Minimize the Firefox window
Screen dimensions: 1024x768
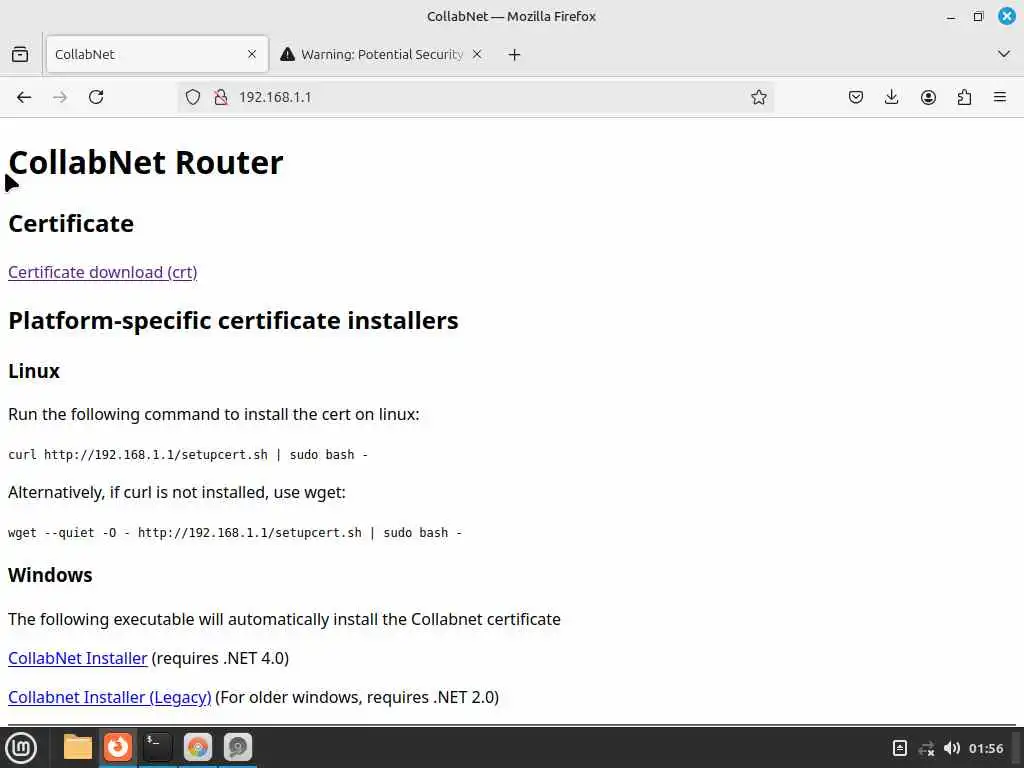click(x=951, y=17)
